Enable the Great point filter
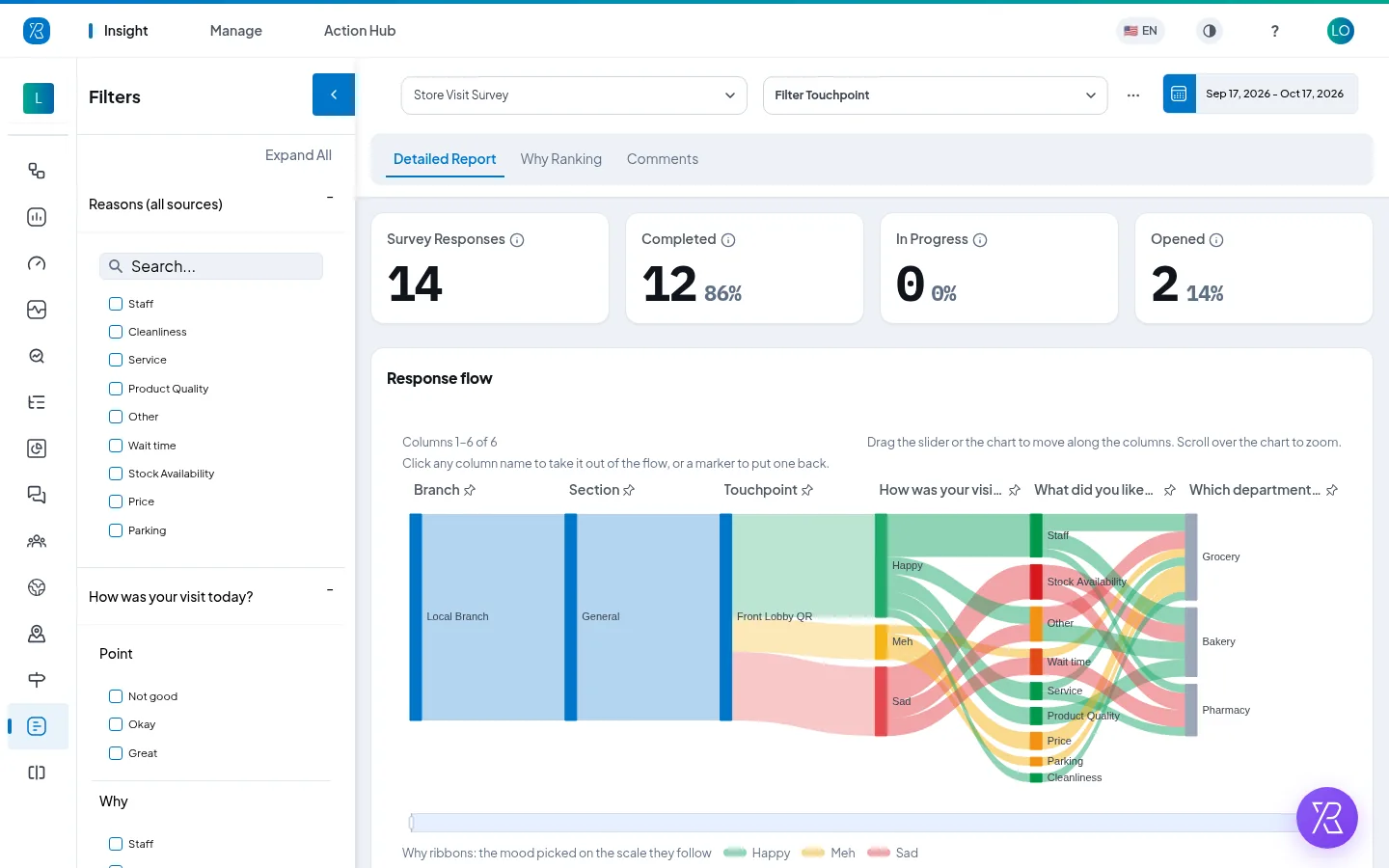This screenshot has width=1389, height=868. [x=116, y=753]
